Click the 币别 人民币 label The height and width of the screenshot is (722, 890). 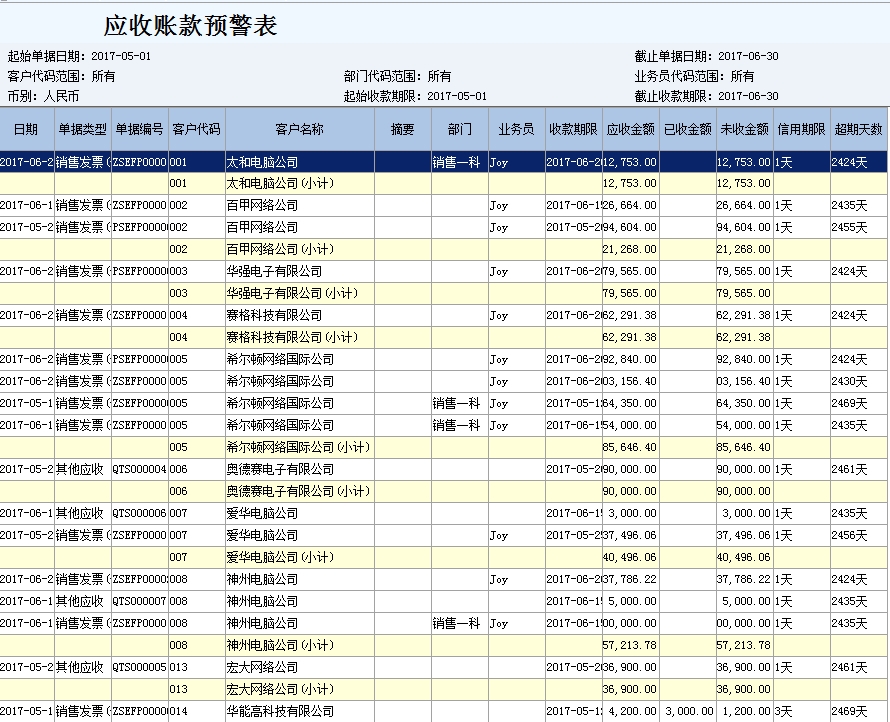tap(43, 96)
